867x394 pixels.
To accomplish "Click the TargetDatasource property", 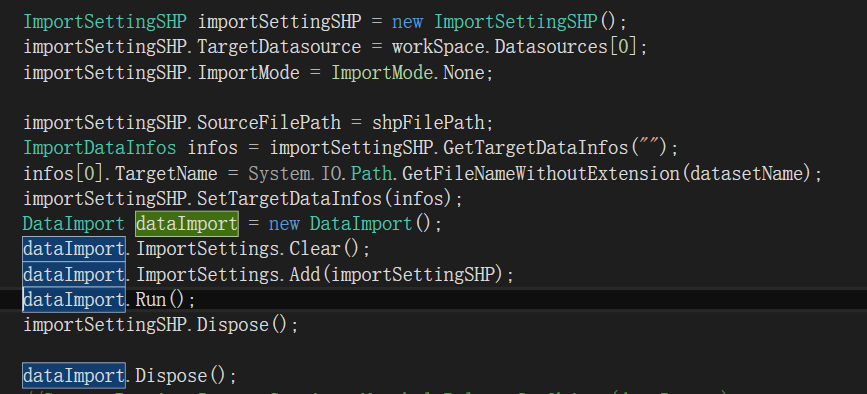I will tap(279, 47).
